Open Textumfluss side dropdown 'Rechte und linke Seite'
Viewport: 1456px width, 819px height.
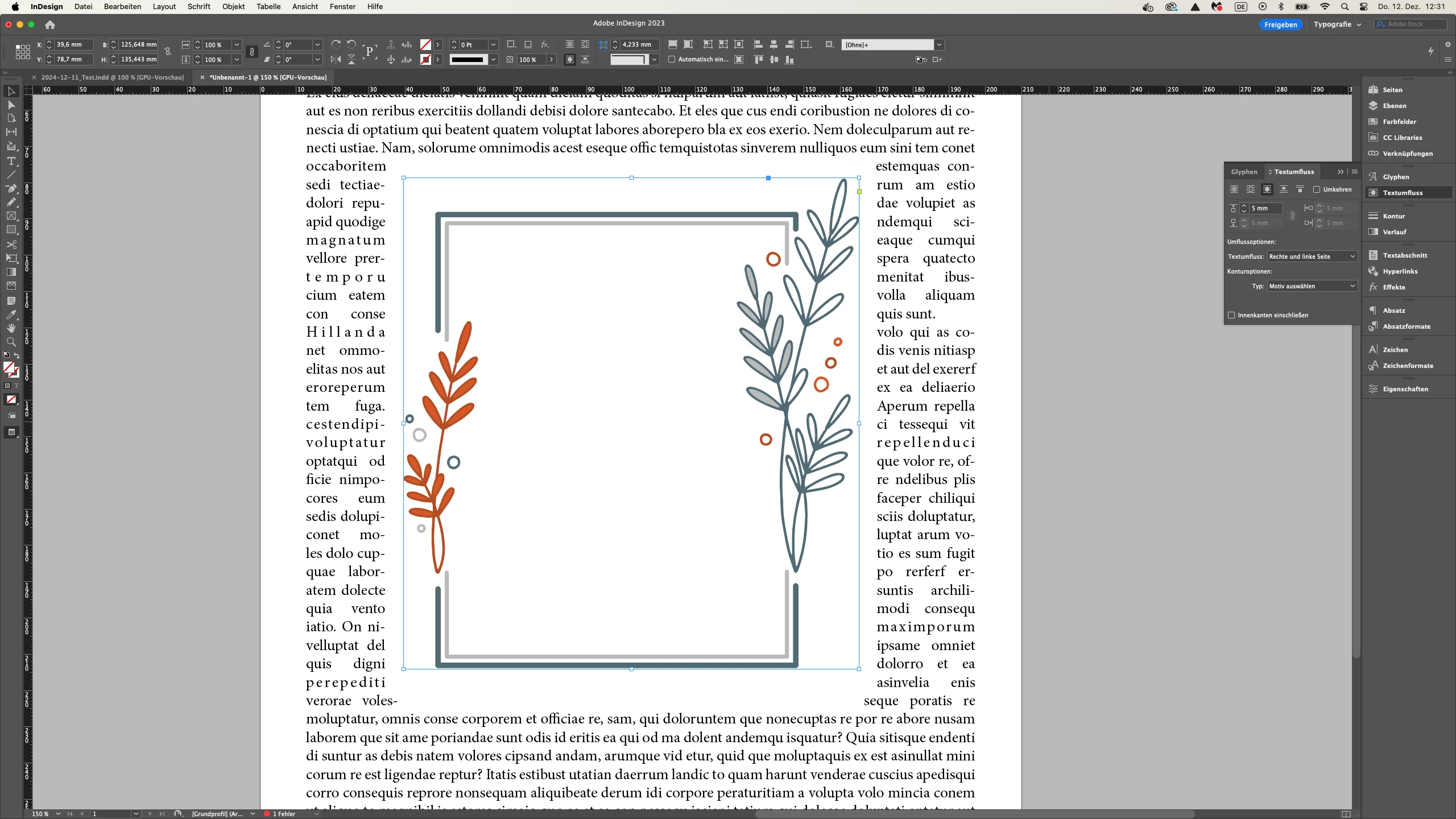click(x=1312, y=257)
